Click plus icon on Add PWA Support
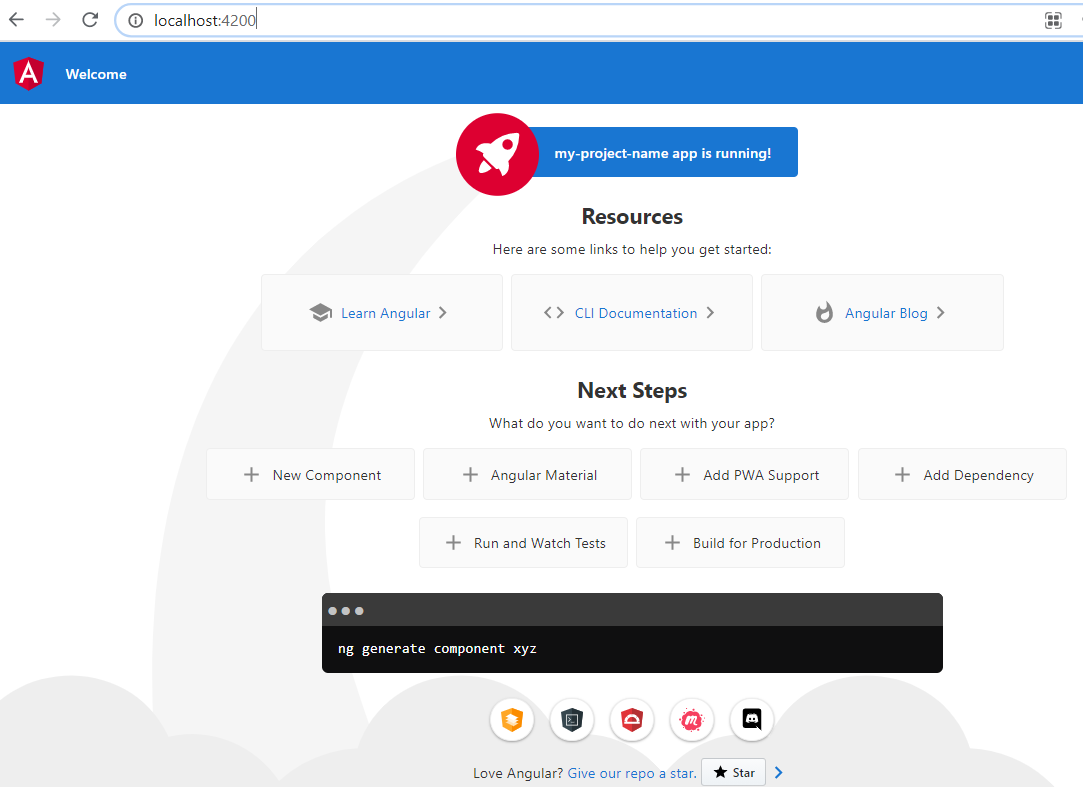1083x787 pixels. coord(682,475)
